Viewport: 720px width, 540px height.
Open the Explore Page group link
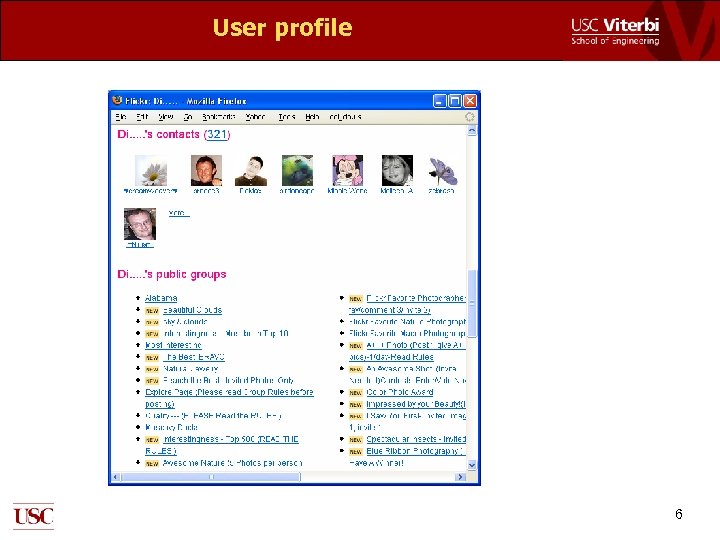tap(229, 398)
